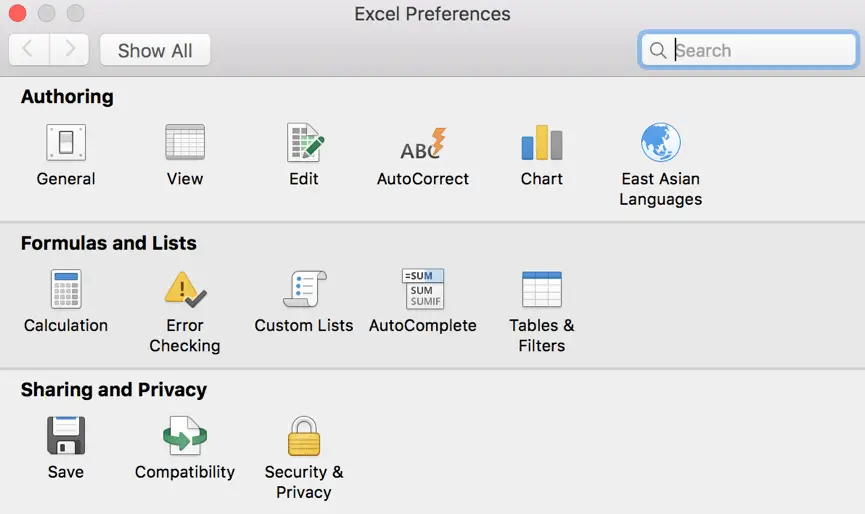Open Compatibility preferences
The image size is (865, 514).
point(185,436)
